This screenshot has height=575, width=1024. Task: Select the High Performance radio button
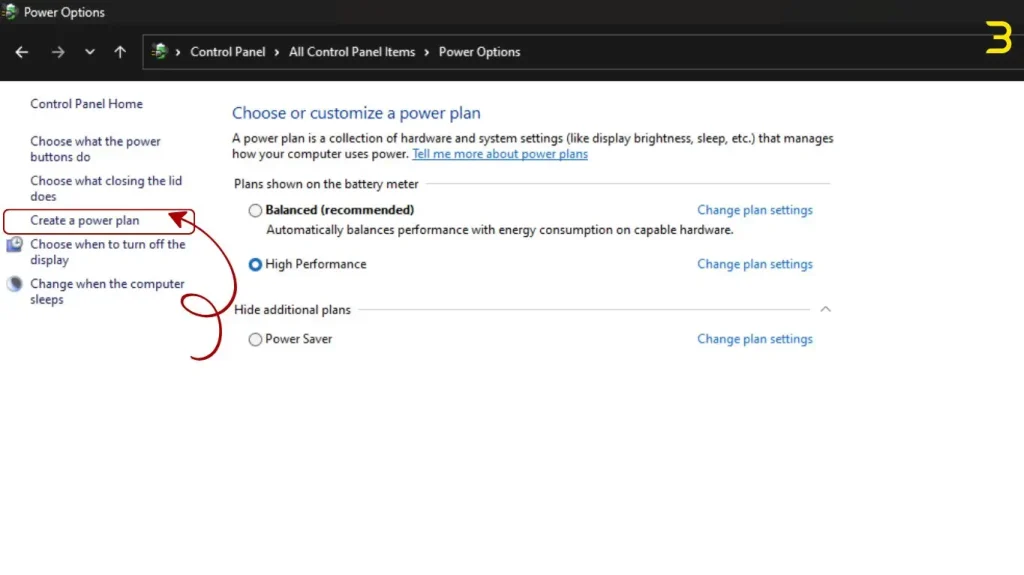(x=256, y=265)
